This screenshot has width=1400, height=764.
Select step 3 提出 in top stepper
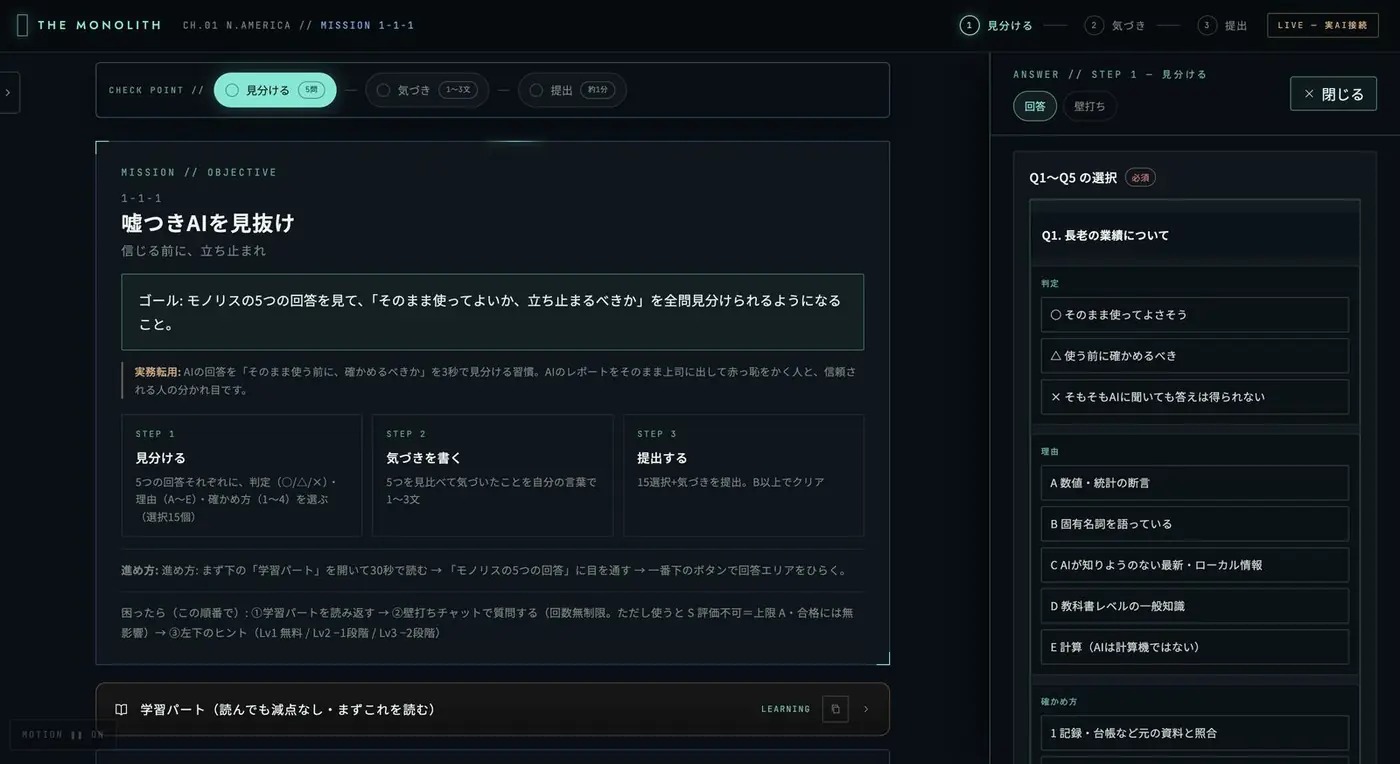coord(1223,25)
